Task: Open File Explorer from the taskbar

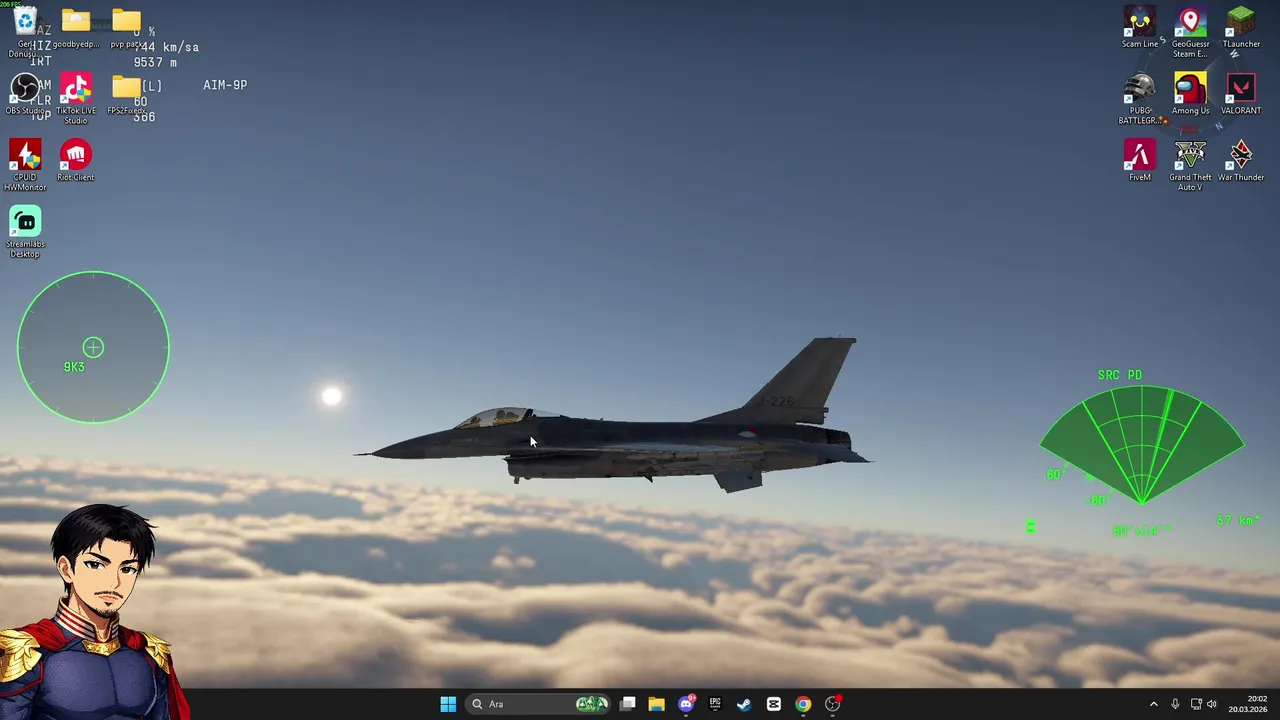Action: pos(656,704)
